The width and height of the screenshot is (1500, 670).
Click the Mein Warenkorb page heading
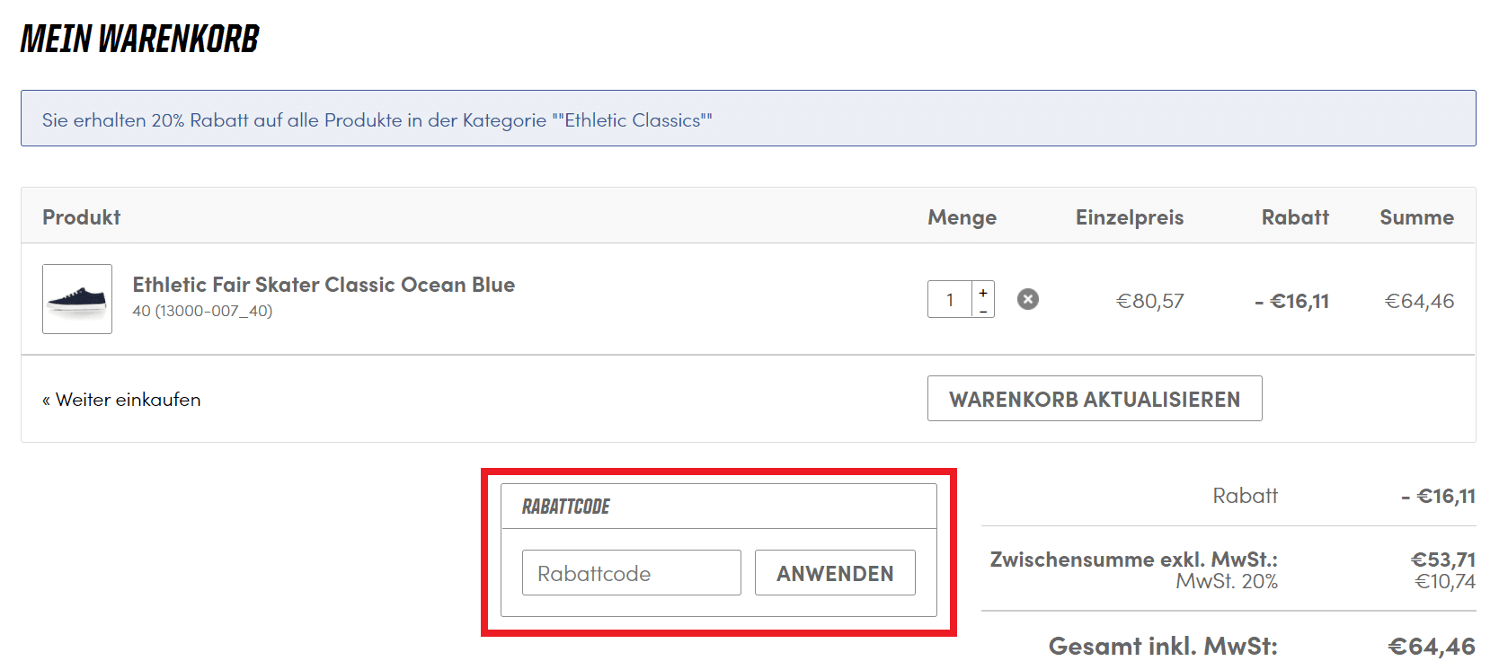[x=140, y=39]
